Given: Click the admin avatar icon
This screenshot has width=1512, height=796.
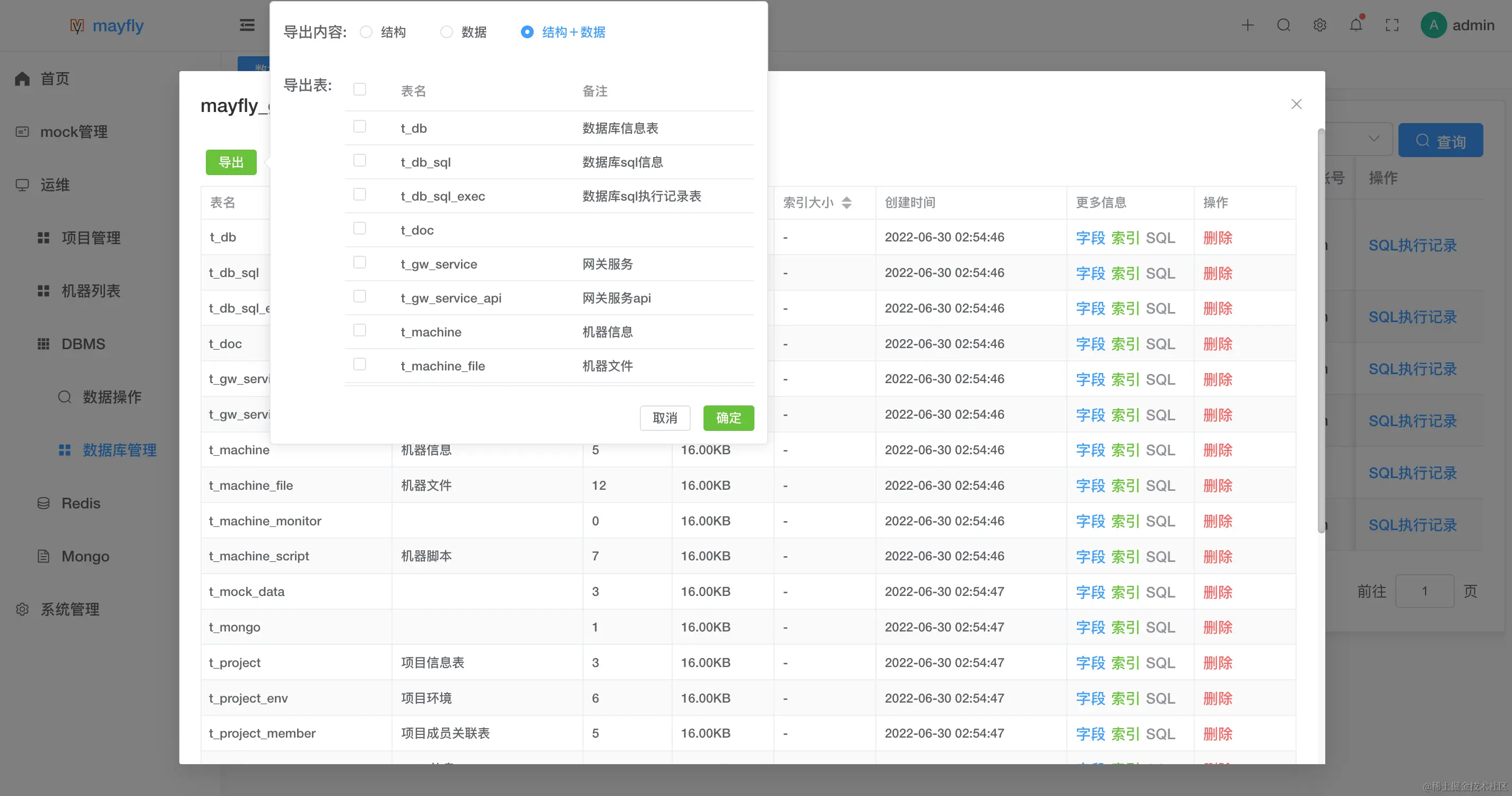Looking at the screenshot, I should (1433, 25).
